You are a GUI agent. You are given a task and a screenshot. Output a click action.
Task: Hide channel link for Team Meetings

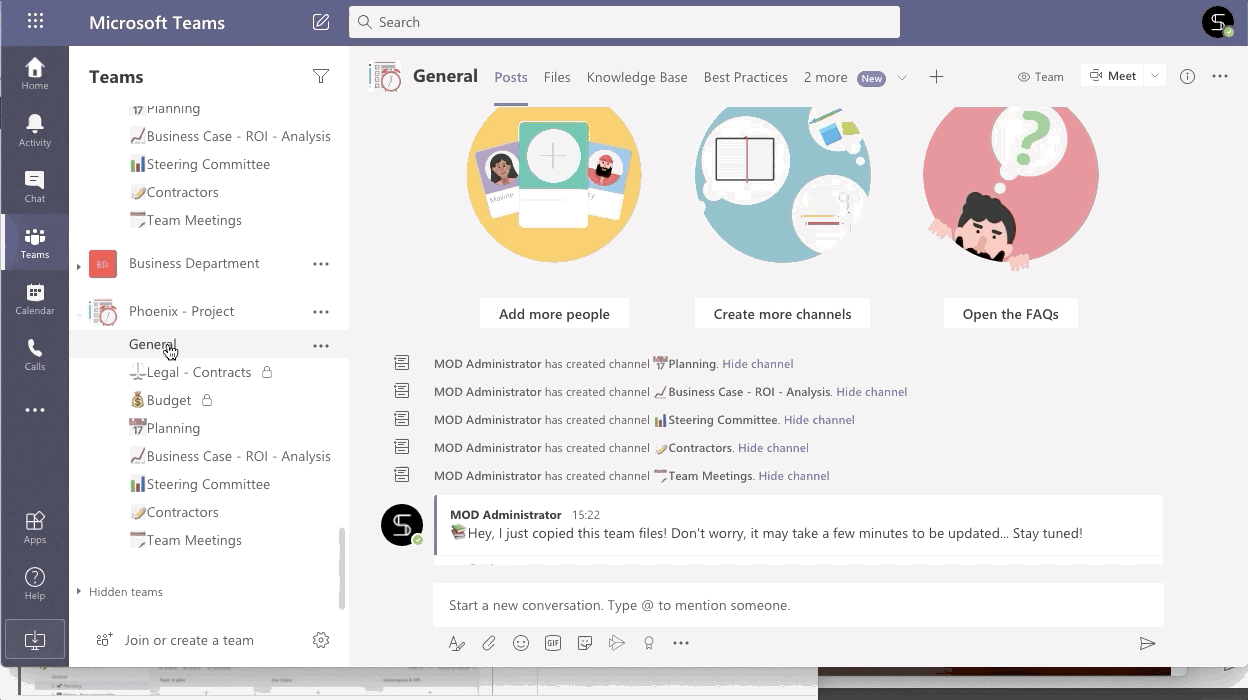click(794, 476)
